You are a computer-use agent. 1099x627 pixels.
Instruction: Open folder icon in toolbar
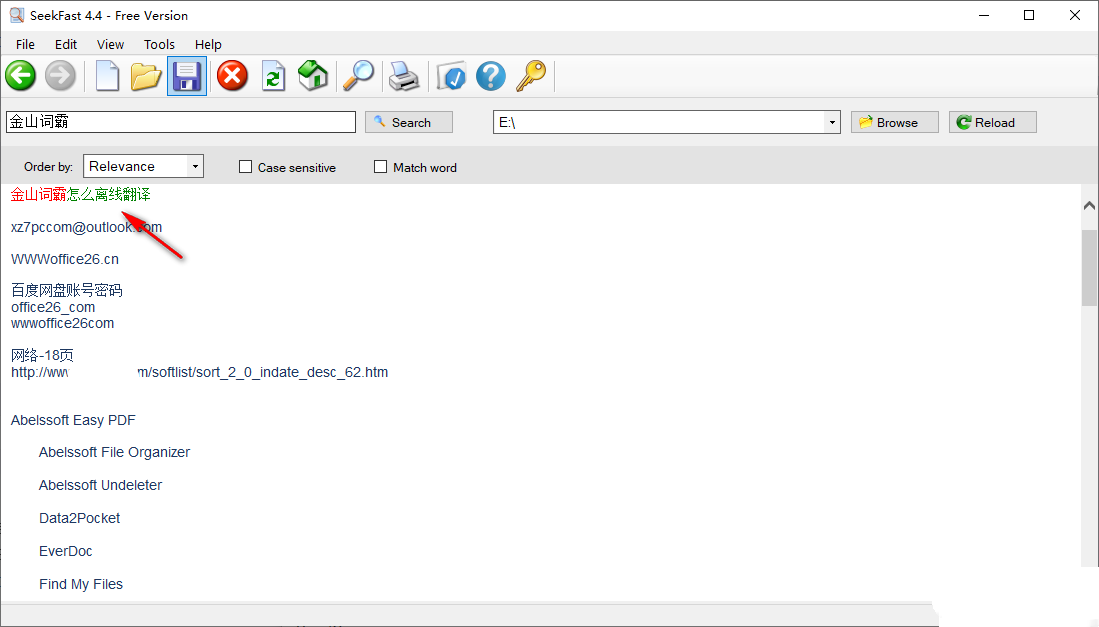(146, 76)
